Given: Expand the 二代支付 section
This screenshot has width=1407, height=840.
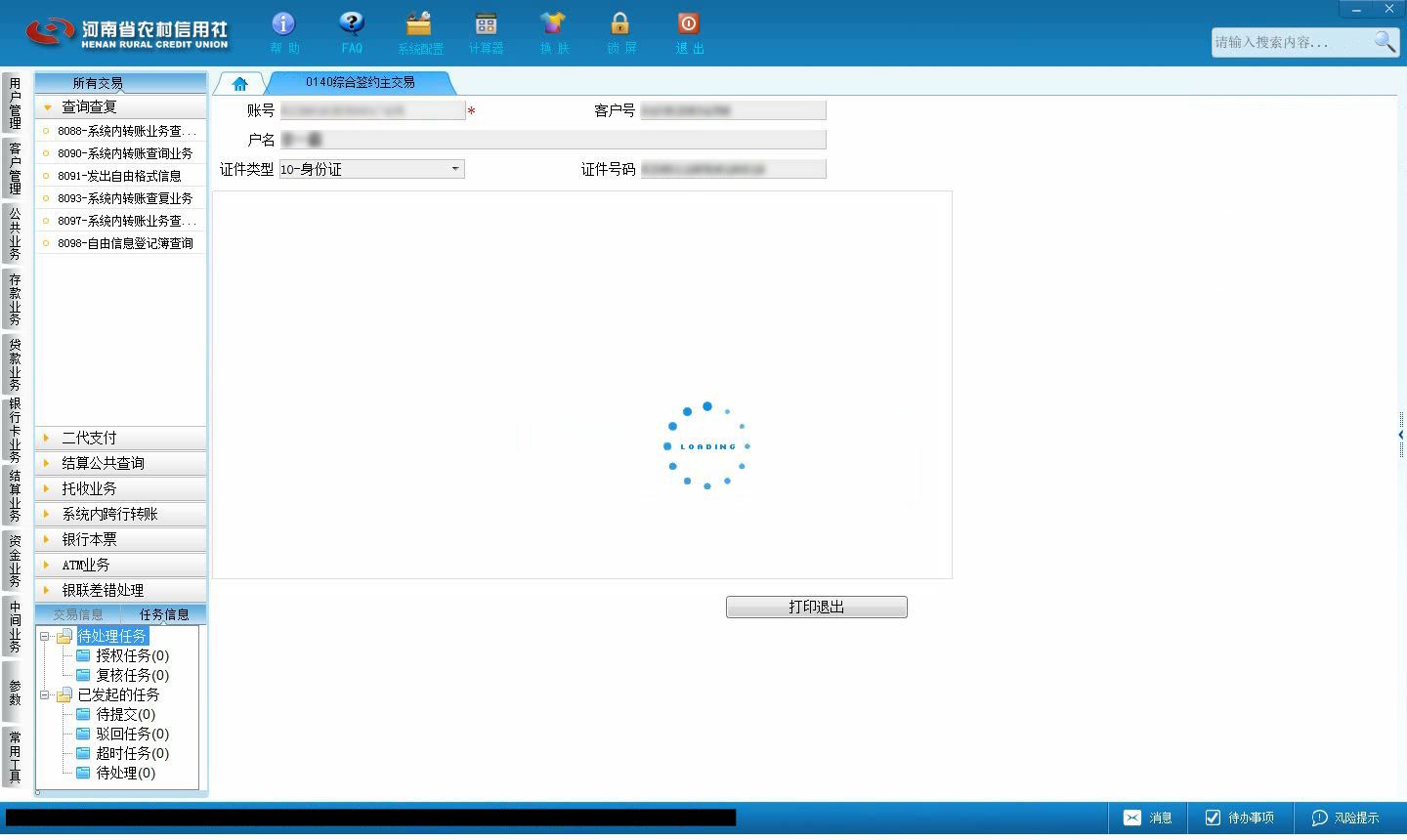Looking at the screenshot, I should click(120, 438).
